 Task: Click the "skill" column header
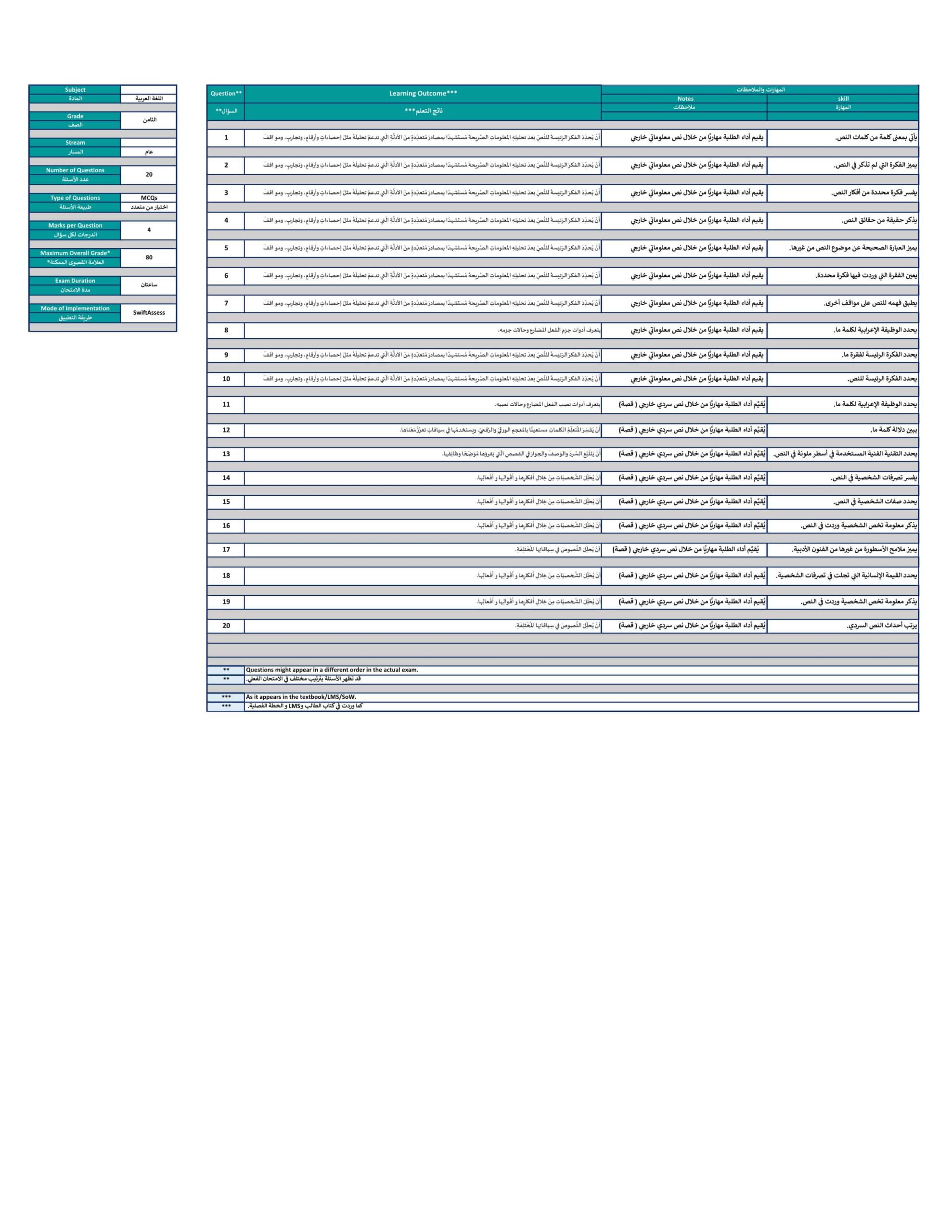[843, 99]
